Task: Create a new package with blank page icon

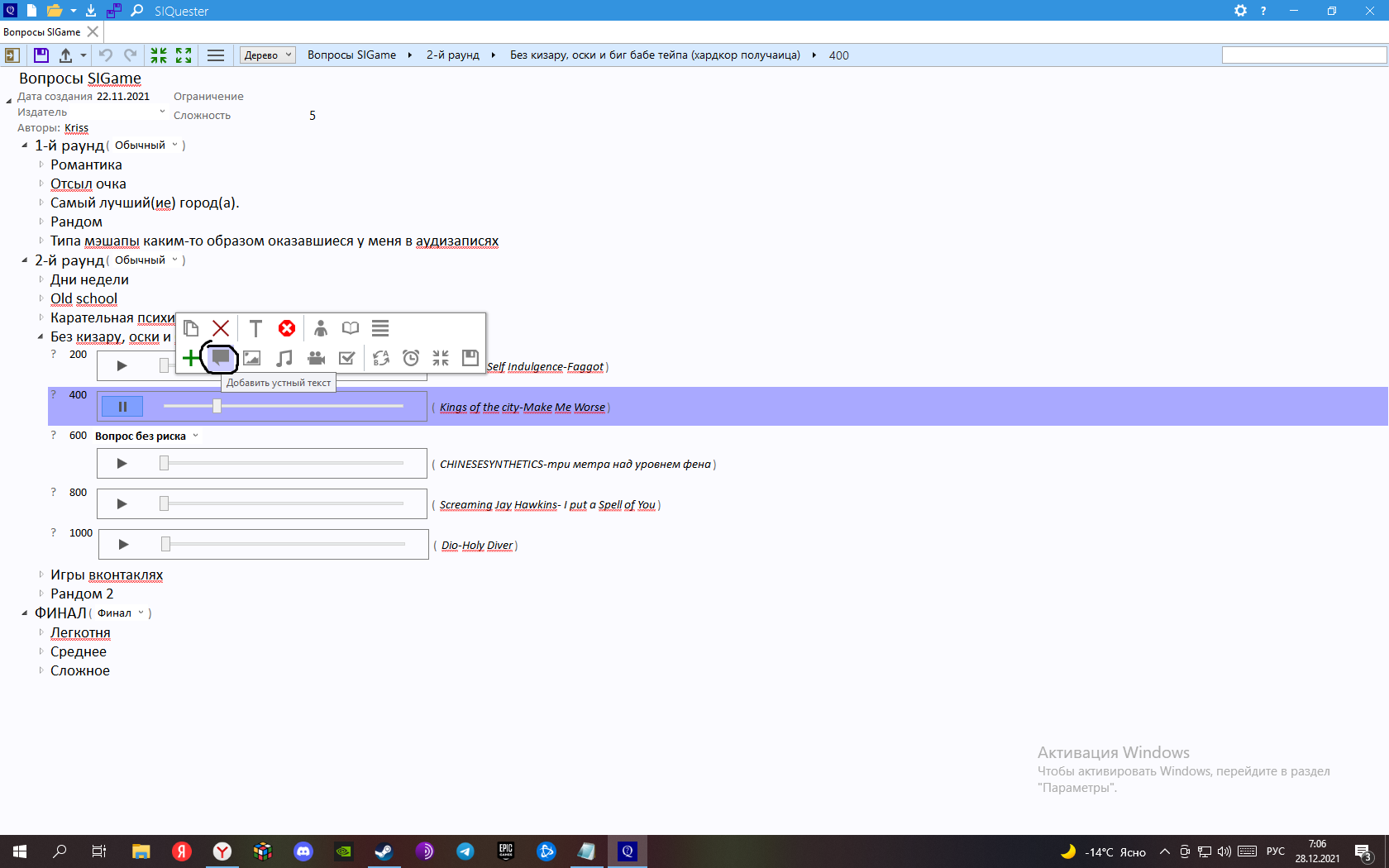Action: pos(31,11)
